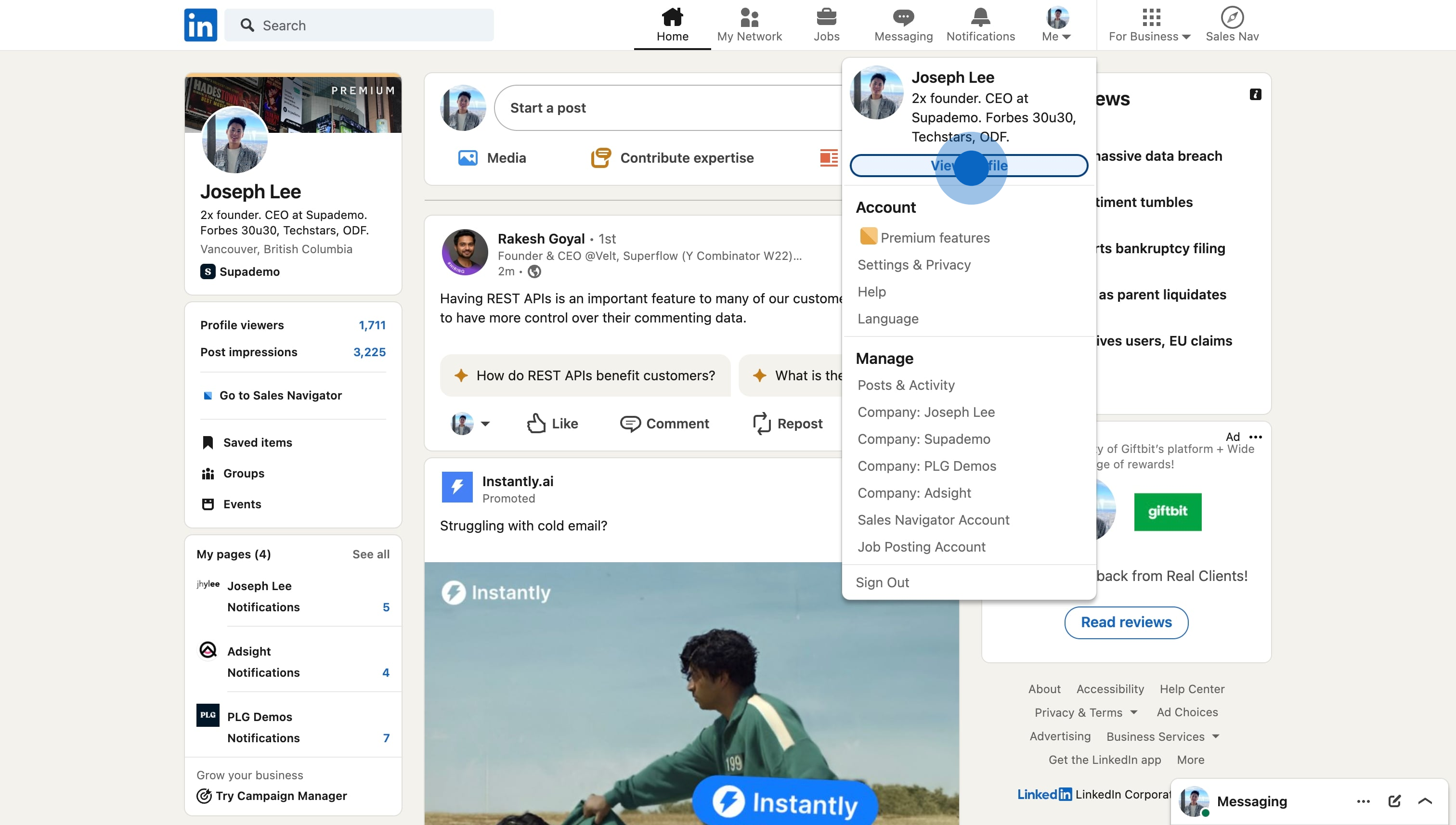Compose new message via pencil icon

click(1394, 800)
